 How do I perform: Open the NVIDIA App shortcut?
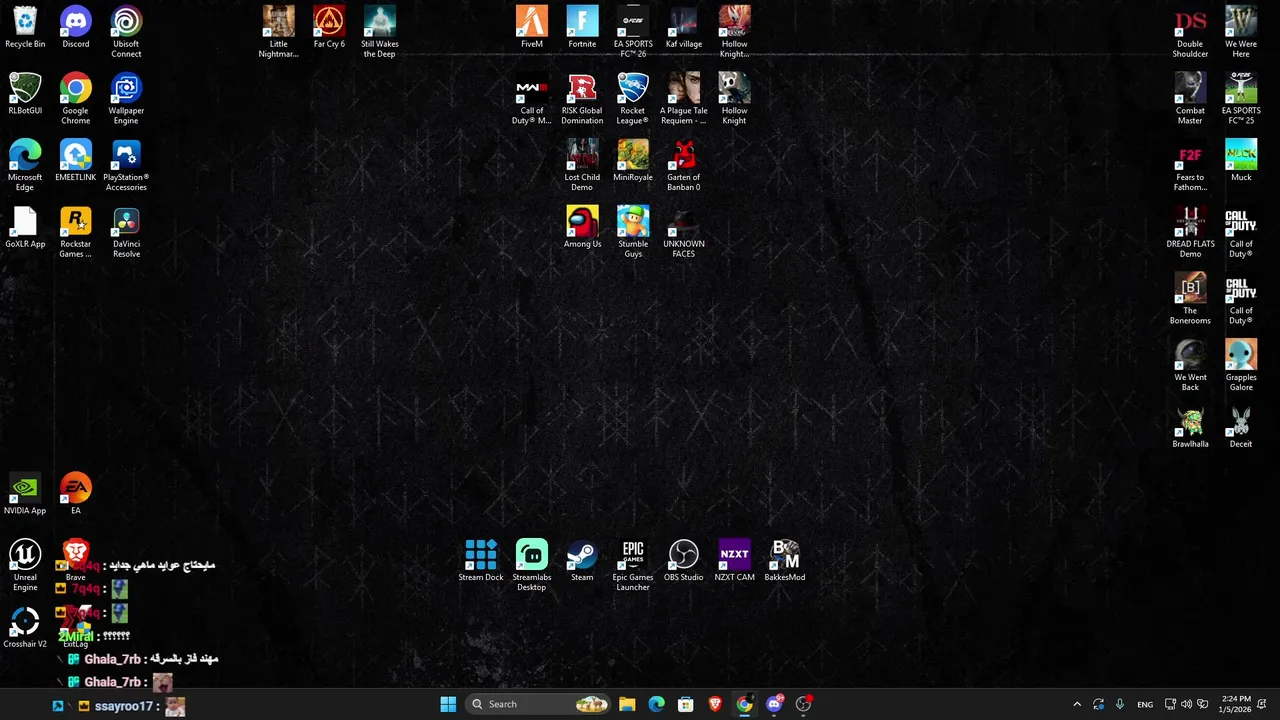tap(25, 495)
